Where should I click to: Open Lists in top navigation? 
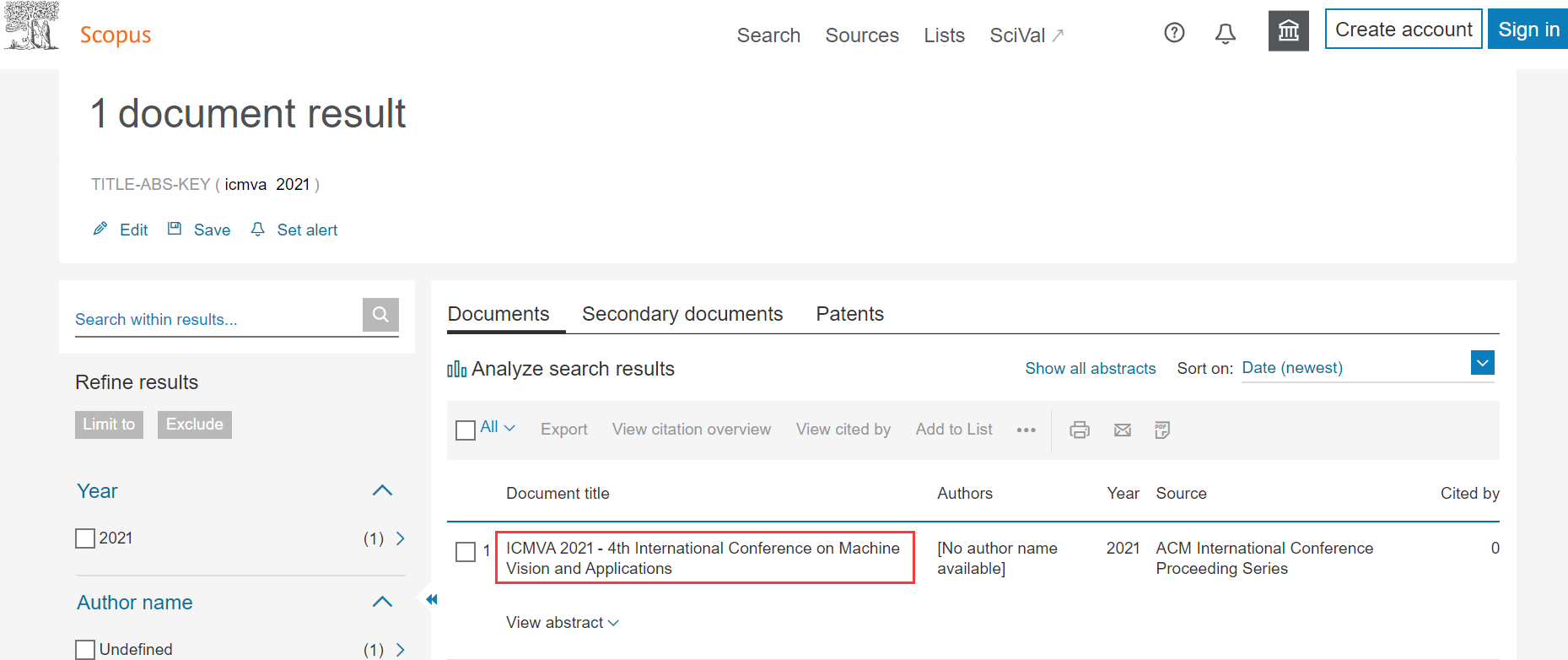coord(944,35)
